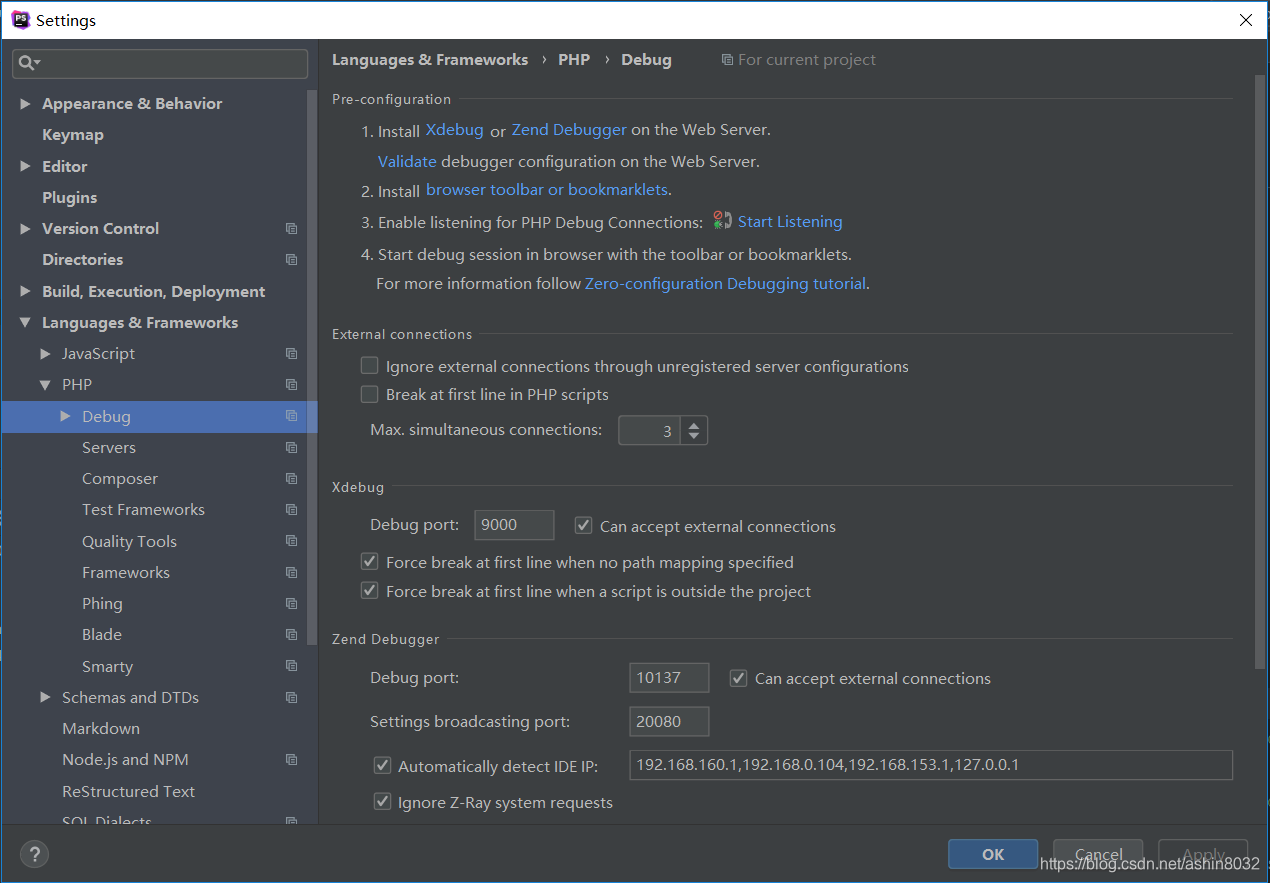The image size is (1270, 883).
Task: Click project-level icon next to Servers
Action: coord(291,448)
